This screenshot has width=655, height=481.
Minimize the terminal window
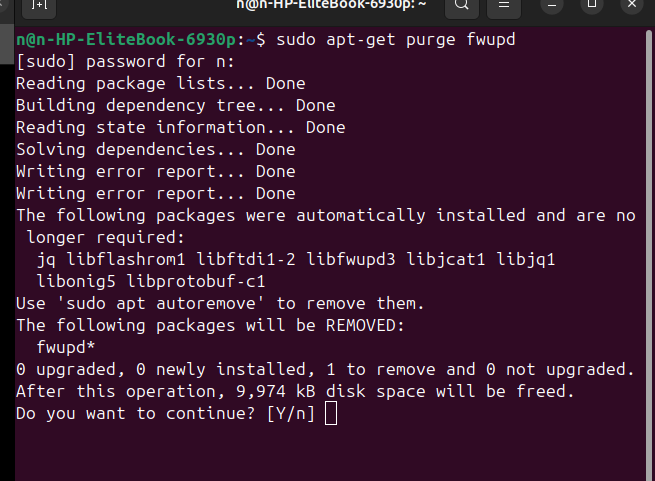point(552,5)
